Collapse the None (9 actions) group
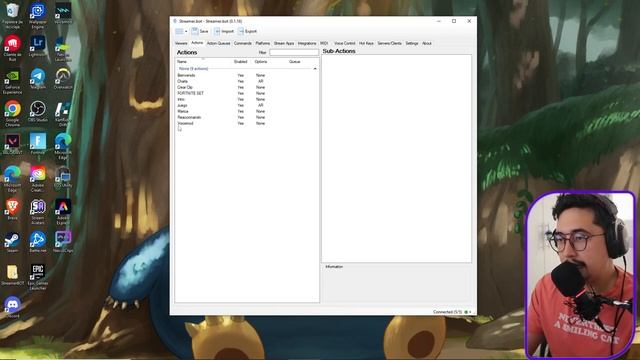Viewport: 640px width, 360px height. 315,69
